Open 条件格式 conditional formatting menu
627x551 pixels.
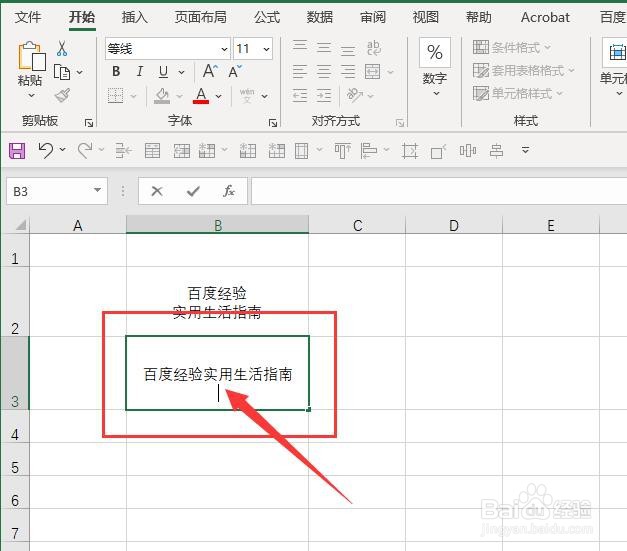[x=512, y=48]
